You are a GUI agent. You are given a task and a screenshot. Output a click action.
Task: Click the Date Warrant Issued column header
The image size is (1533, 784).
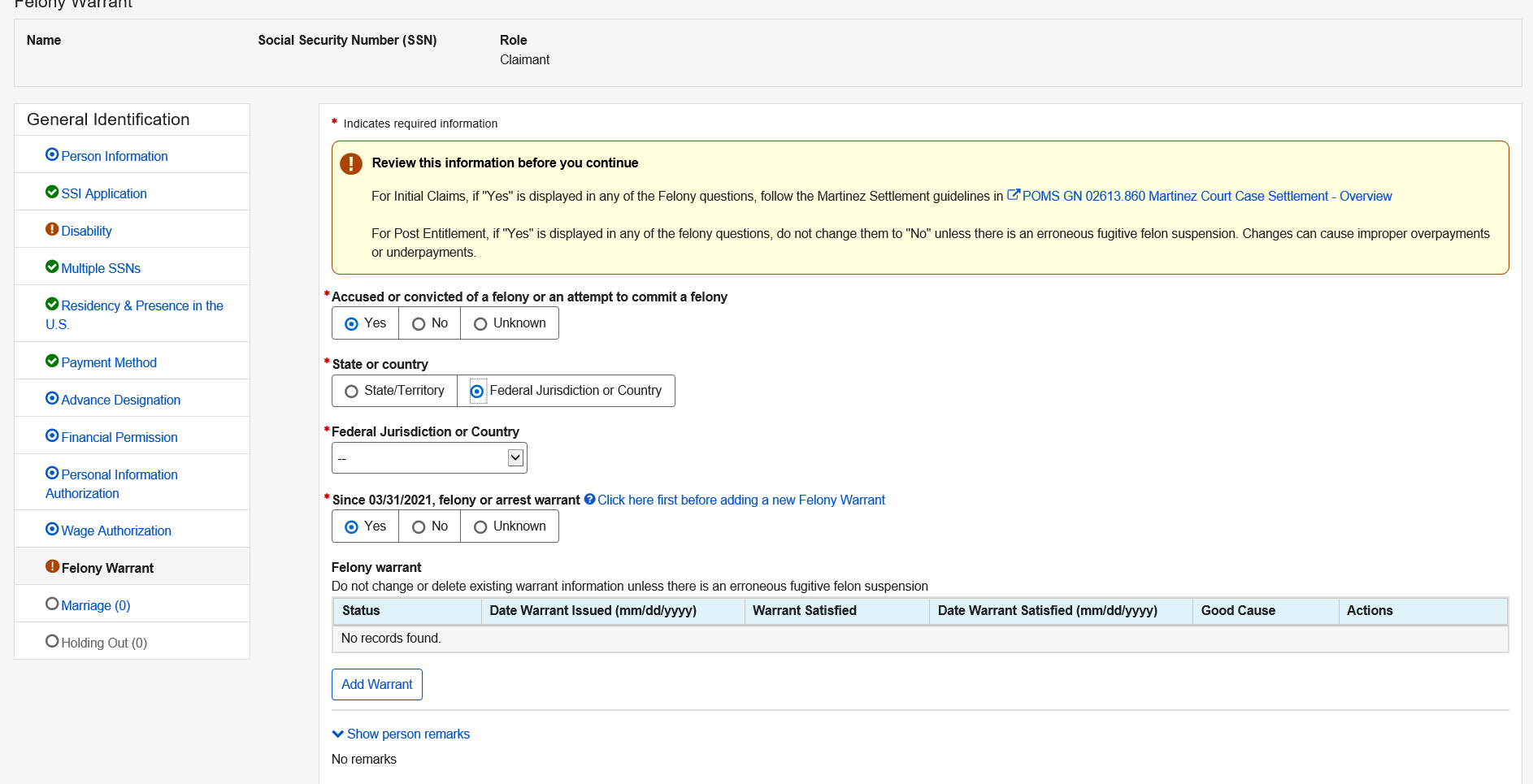tap(593, 610)
